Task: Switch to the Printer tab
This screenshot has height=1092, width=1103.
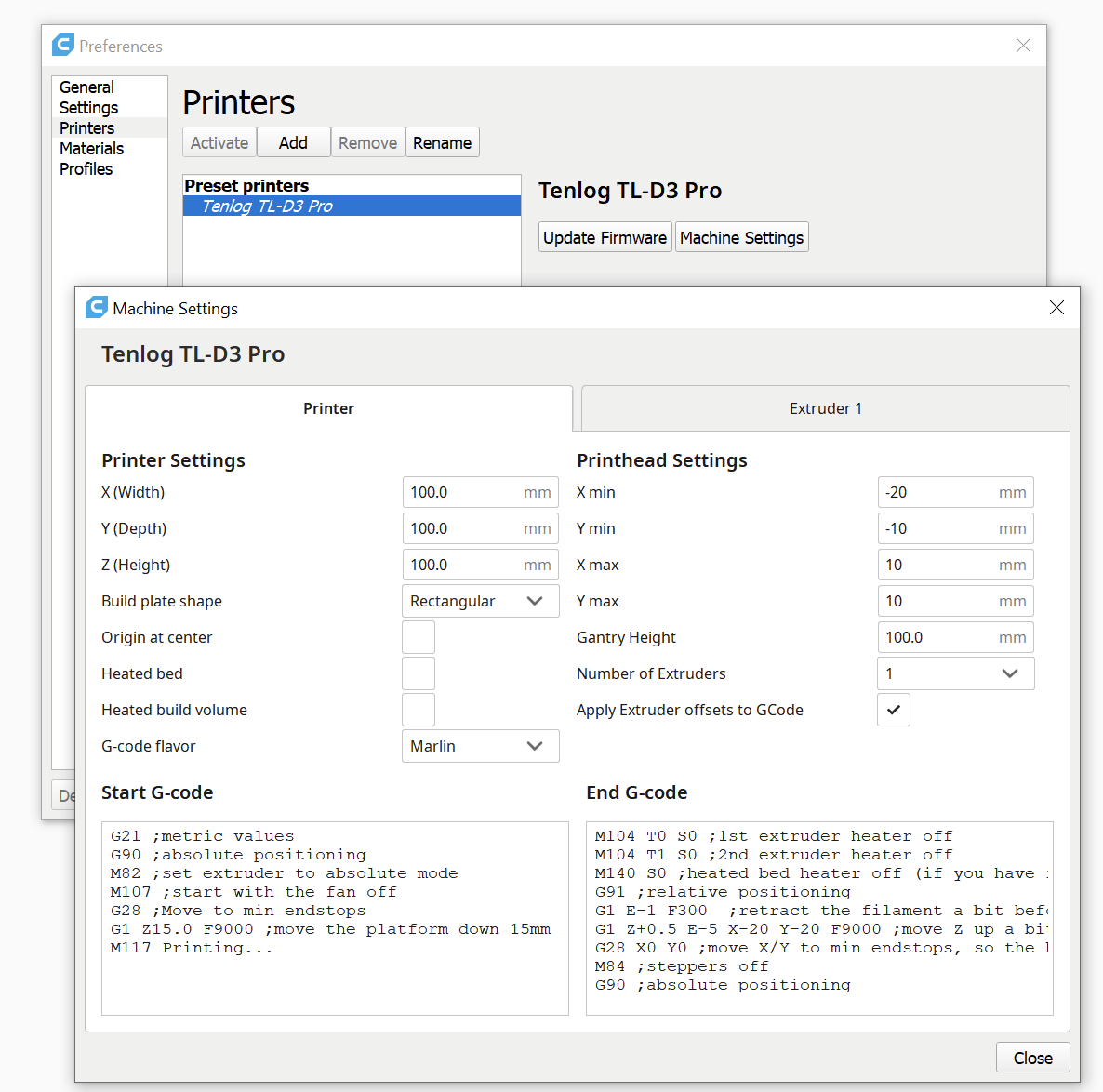Action: pos(328,408)
